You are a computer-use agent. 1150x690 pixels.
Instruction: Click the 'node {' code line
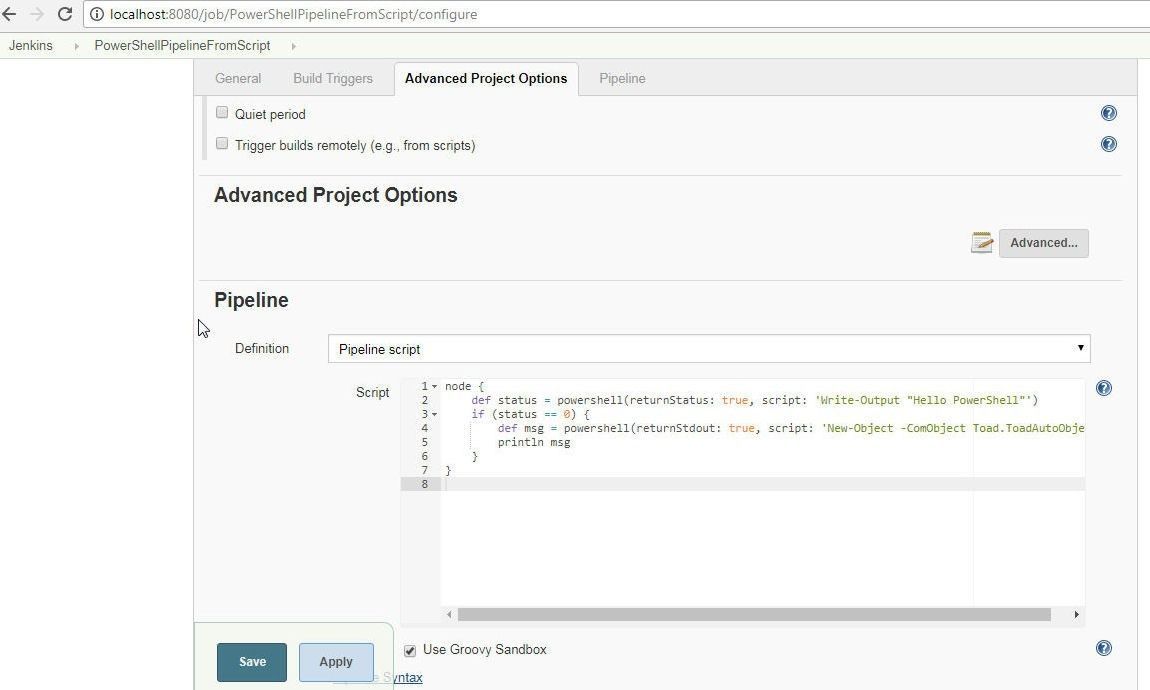pos(464,386)
